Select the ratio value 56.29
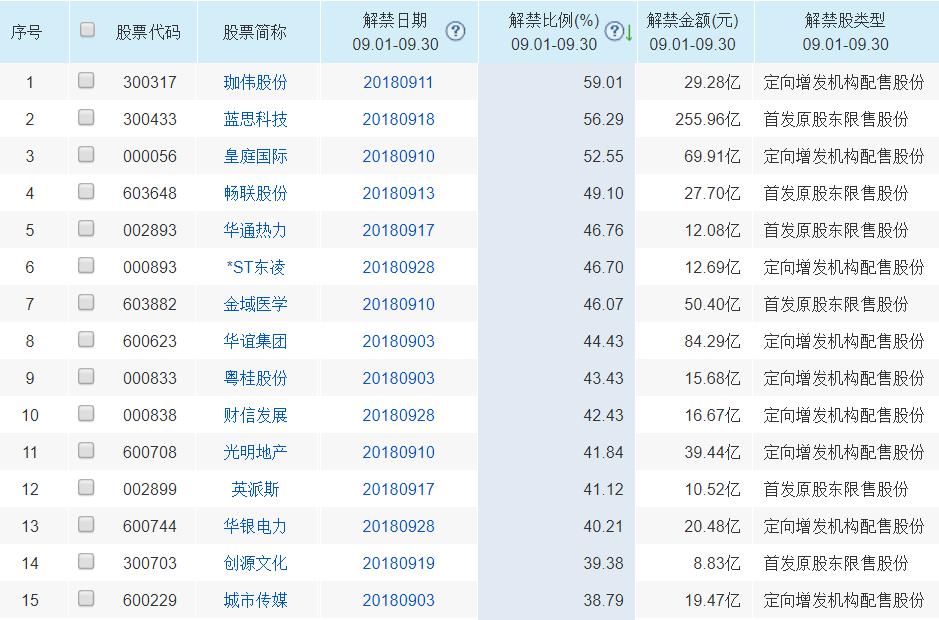This screenshot has width=939, height=620. pyautogui.click(x=603, y=119)
